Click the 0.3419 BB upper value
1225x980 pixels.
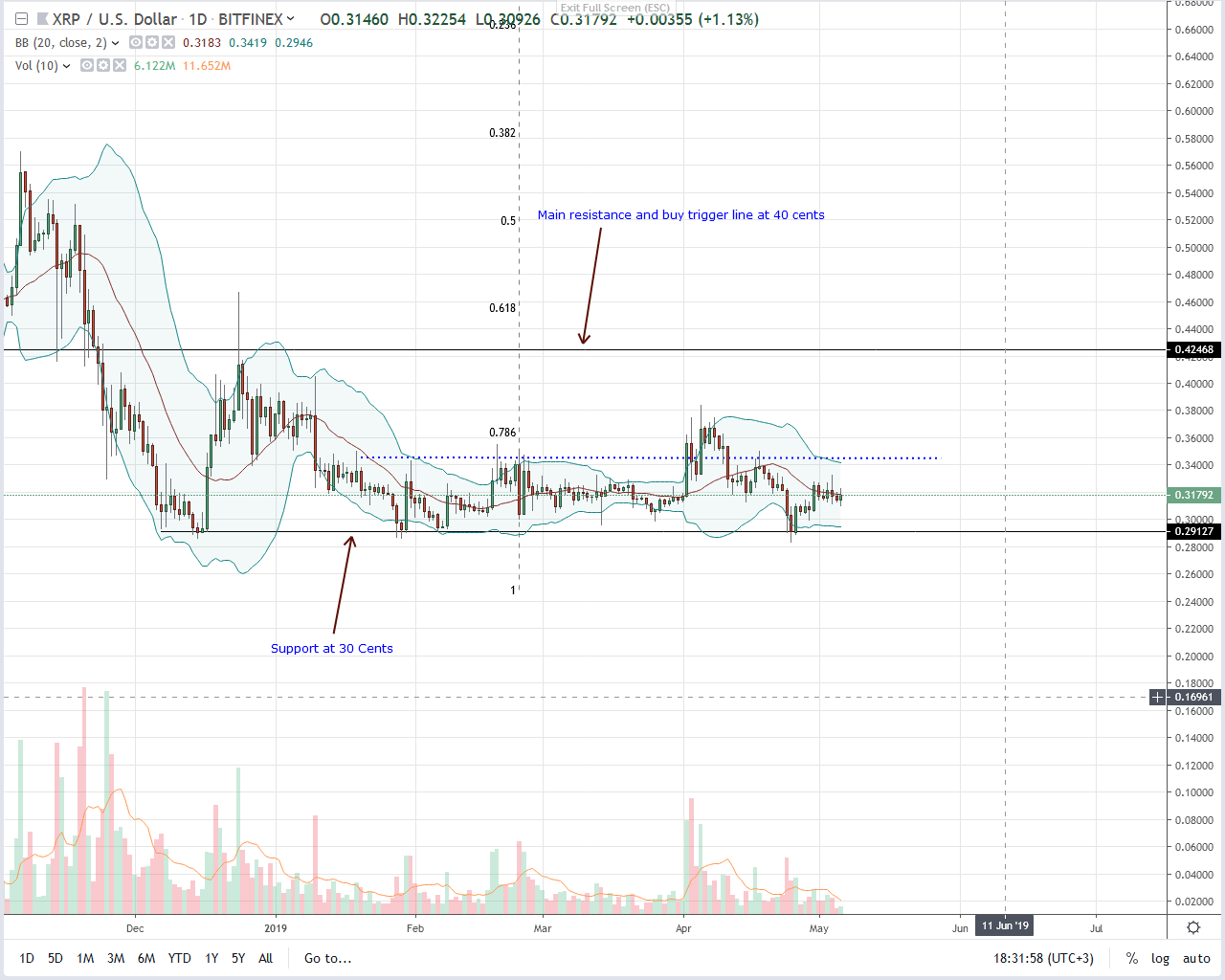[248, 43]
